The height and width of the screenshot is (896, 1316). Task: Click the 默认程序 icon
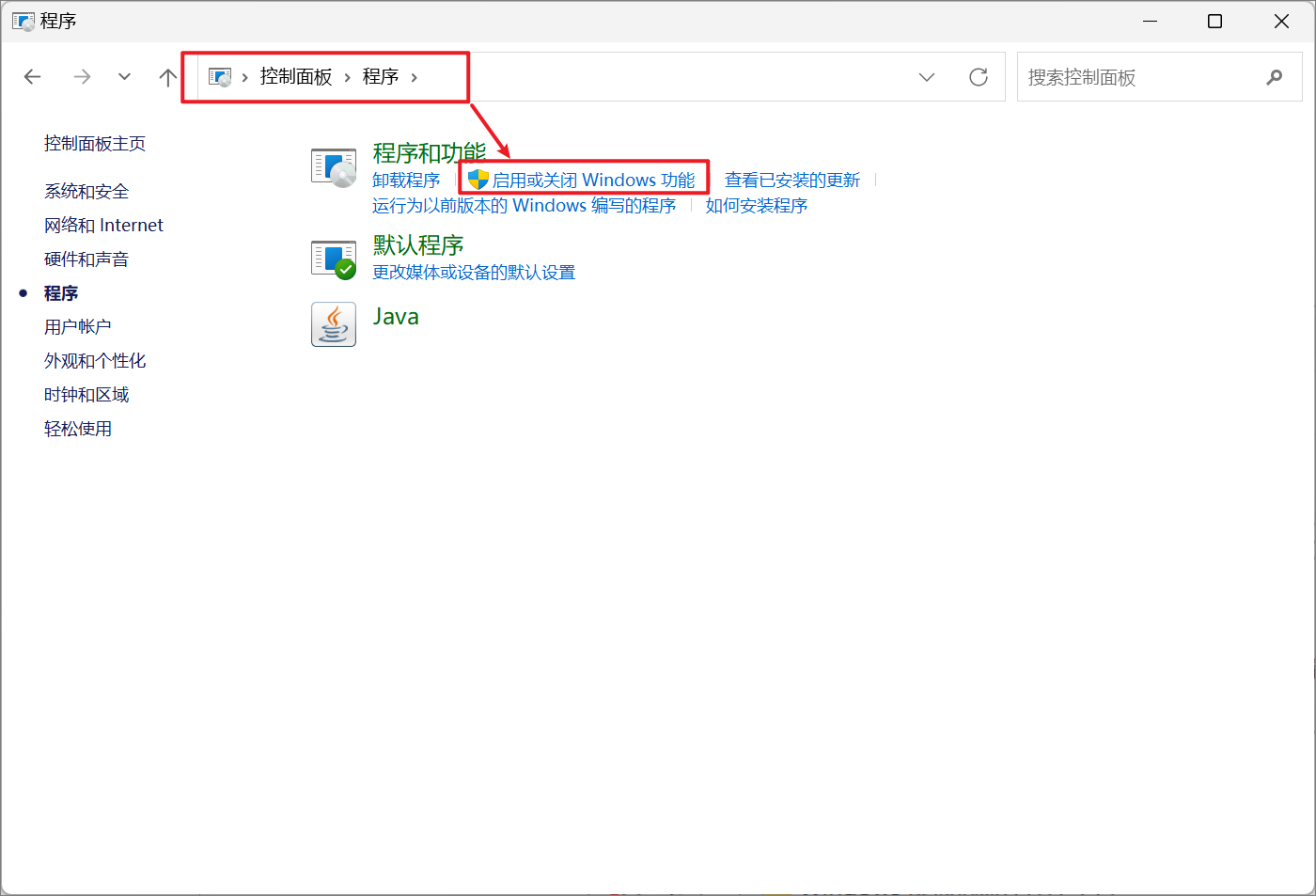click(334, 259)
